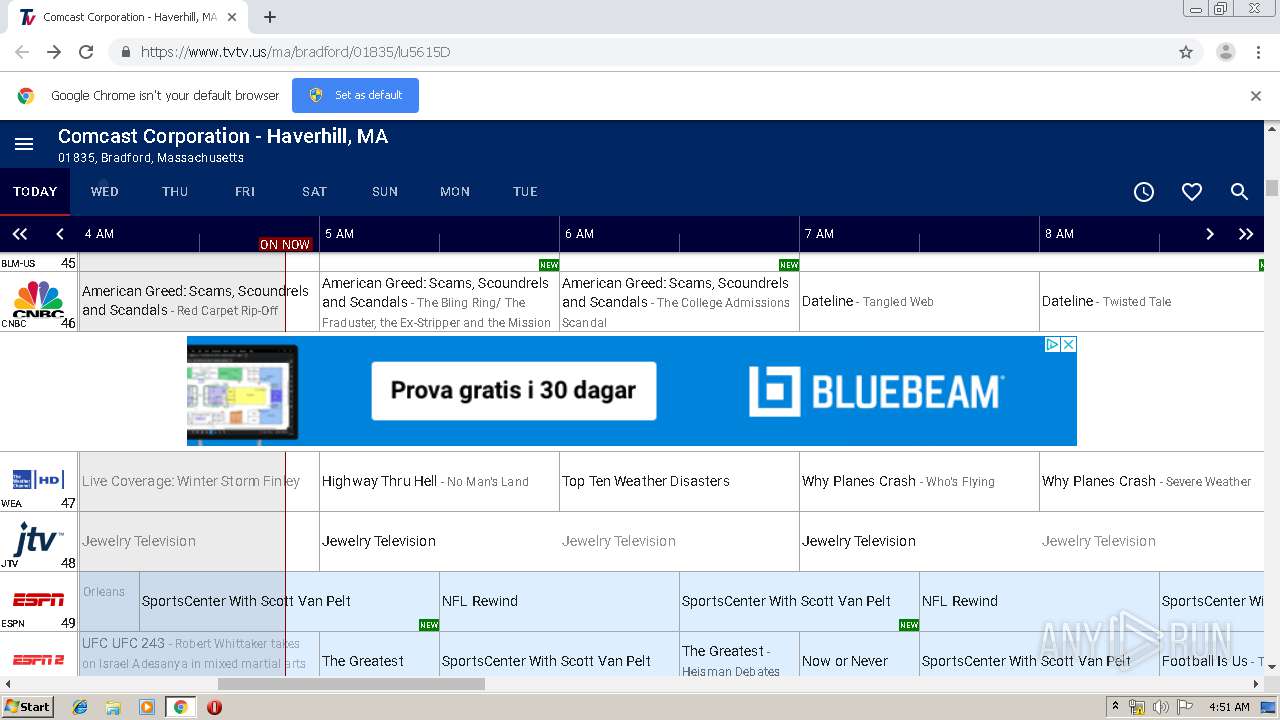
Task: Select the SAT day tab
Action: pyautogui.click(x=315, y=192)
